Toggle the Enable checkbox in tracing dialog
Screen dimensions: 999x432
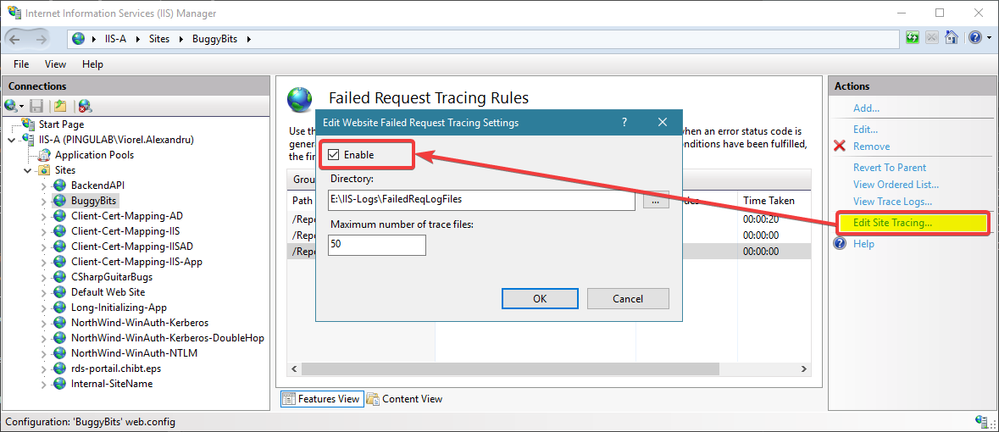[333, 155]
